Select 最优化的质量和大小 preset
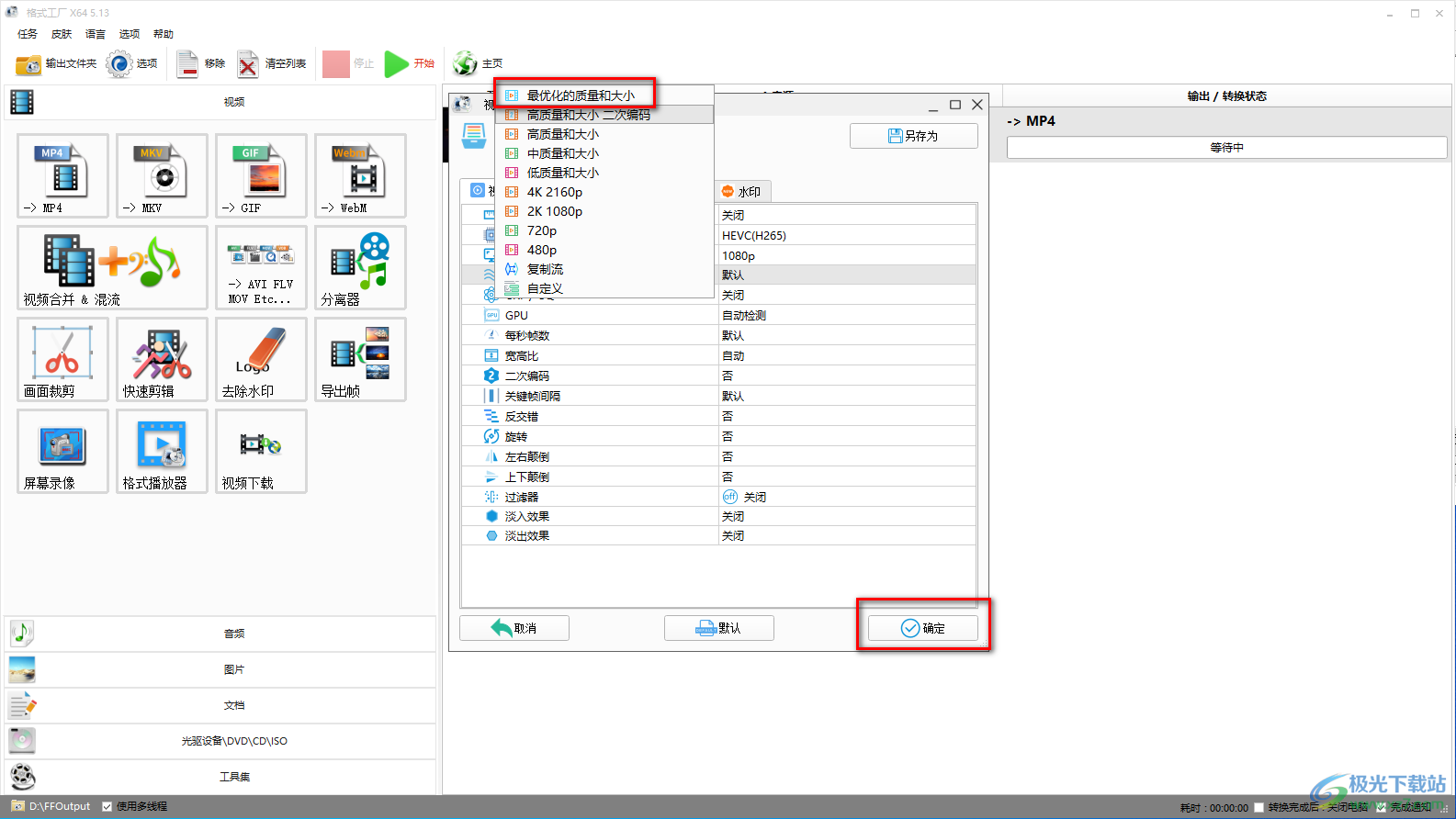This screenshot has width=1456, height=819. [x=604, y=95]
